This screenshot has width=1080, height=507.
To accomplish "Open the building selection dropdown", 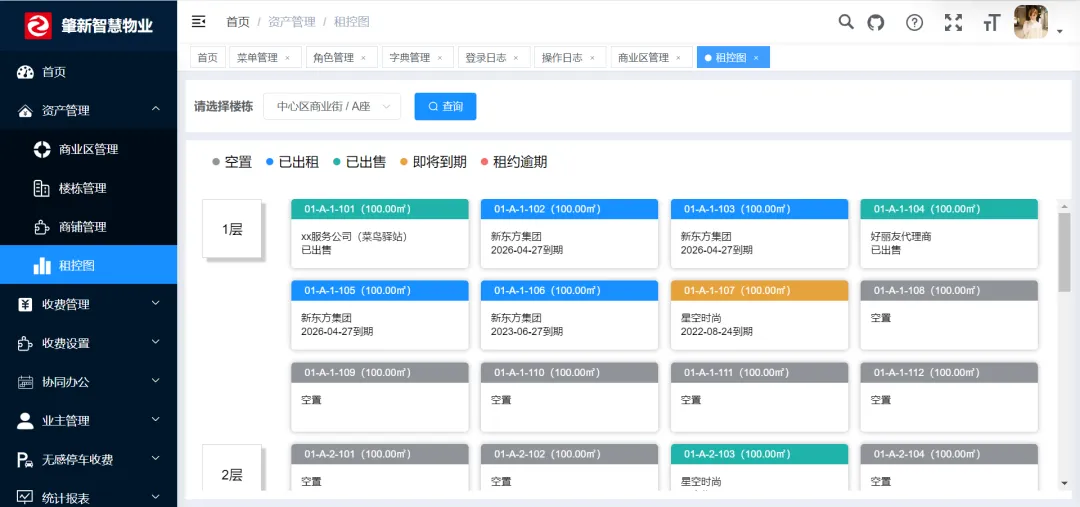I will 332,106.
